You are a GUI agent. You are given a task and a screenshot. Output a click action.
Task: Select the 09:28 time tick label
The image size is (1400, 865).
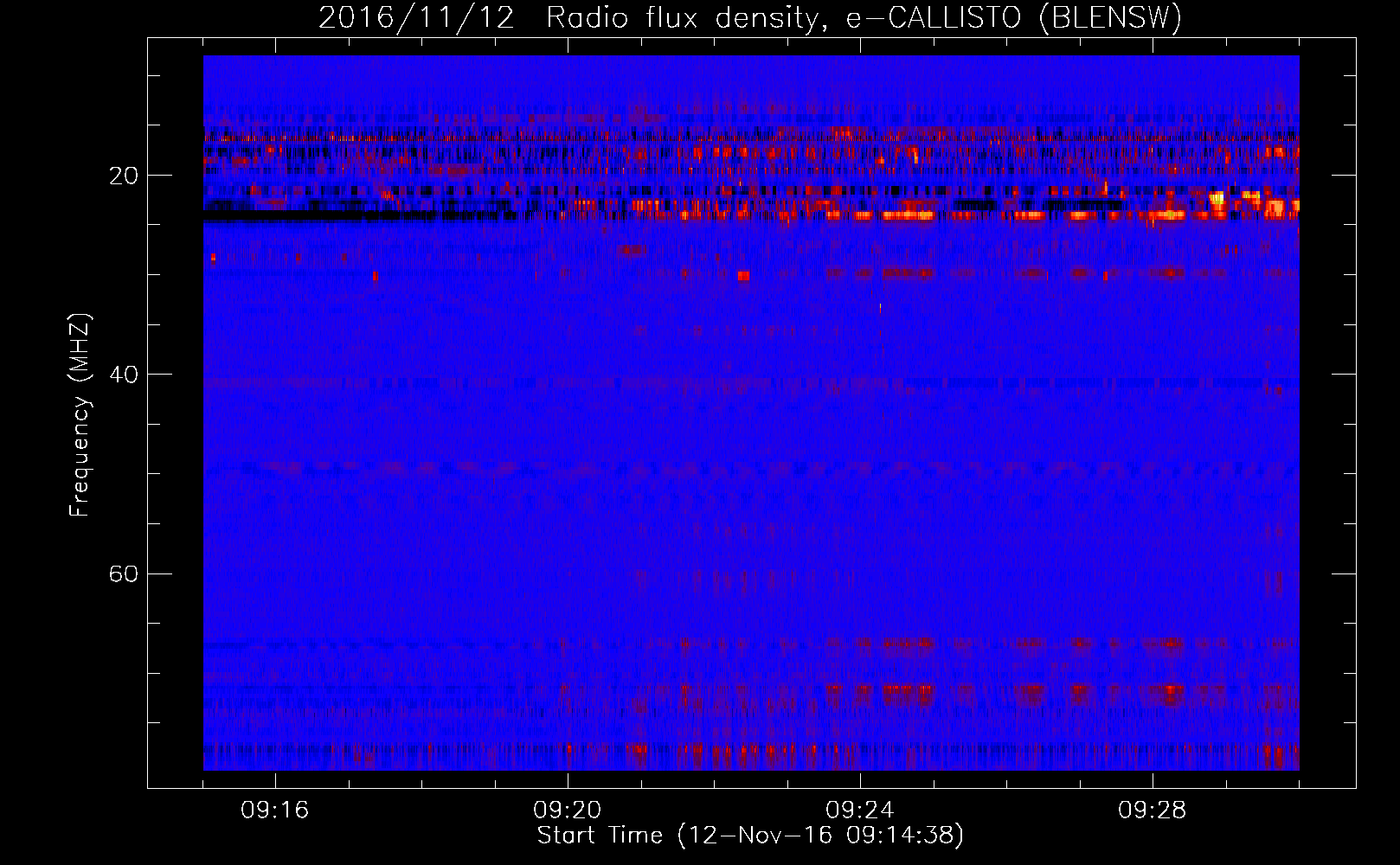[1153, 811]
